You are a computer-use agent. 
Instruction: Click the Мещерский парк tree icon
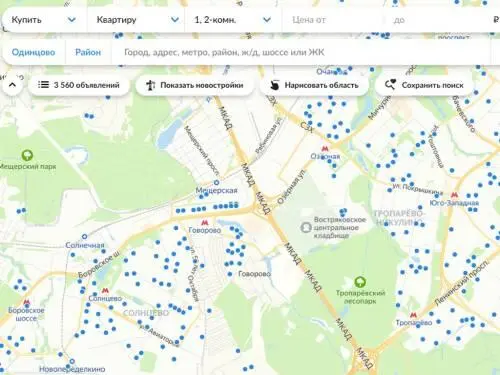pos(27,155)
